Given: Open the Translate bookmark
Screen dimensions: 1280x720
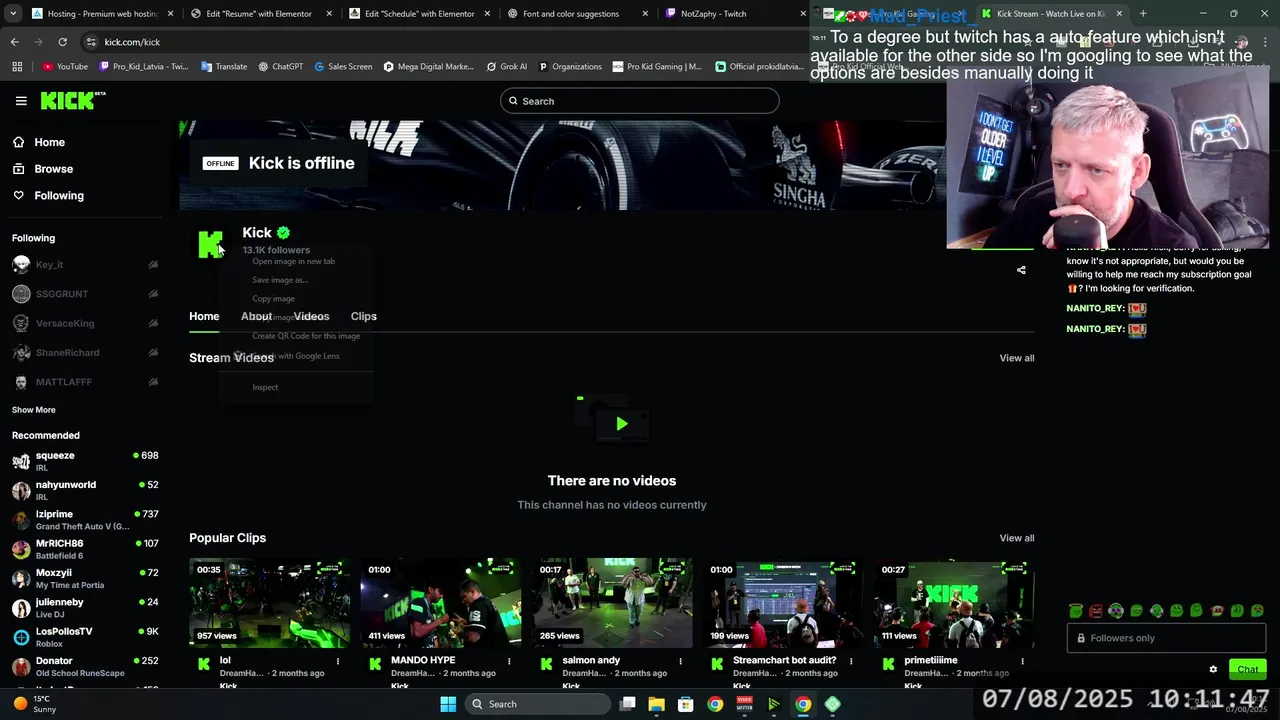Looking at the screenshot, I should [x=223, y=67].
